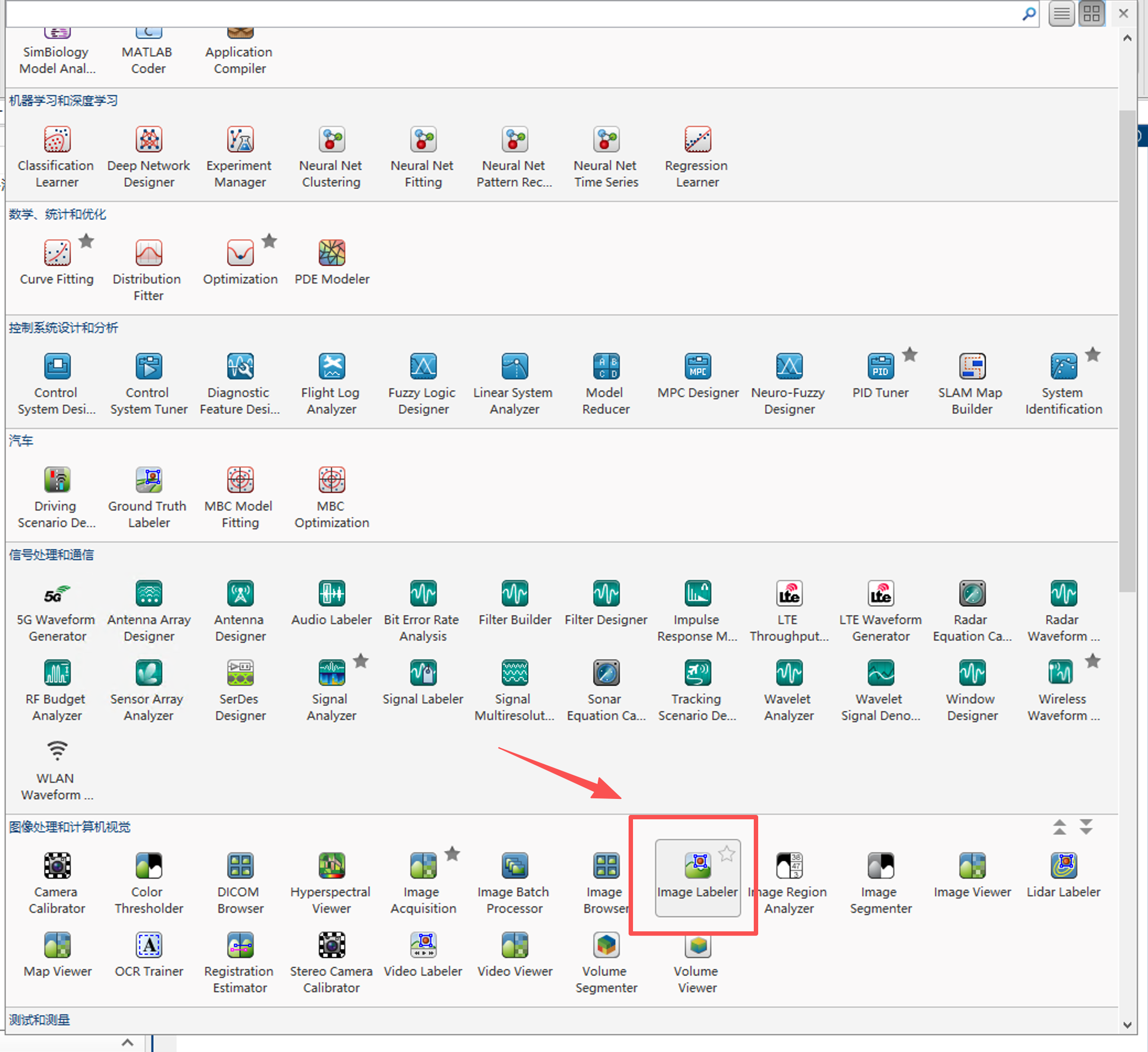The height and width of the screenshot is (1052, 1148).
Task: Launch the Lidar Labeler app
Action: 1063,866
